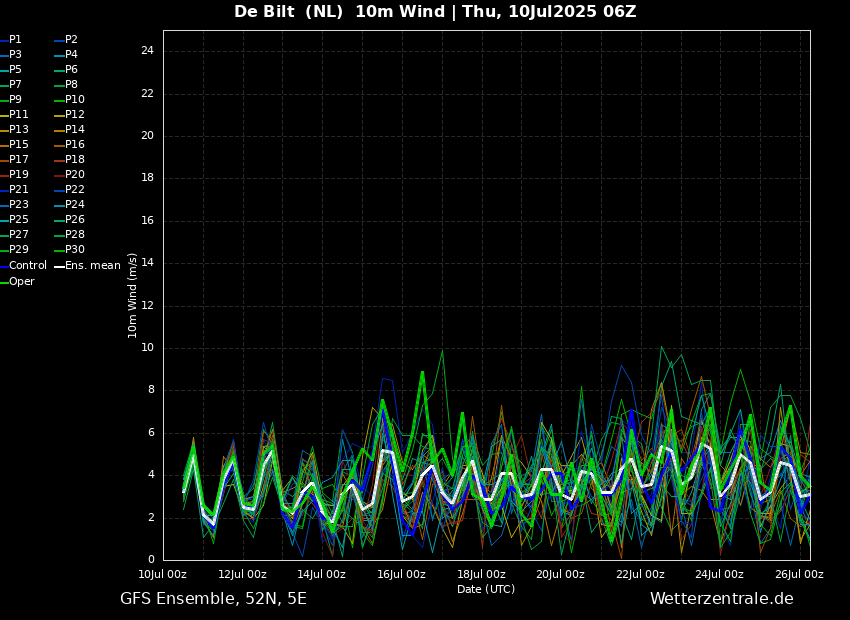Select the P10 legend label
Viewport: 850px width, 620px height.
75,100
